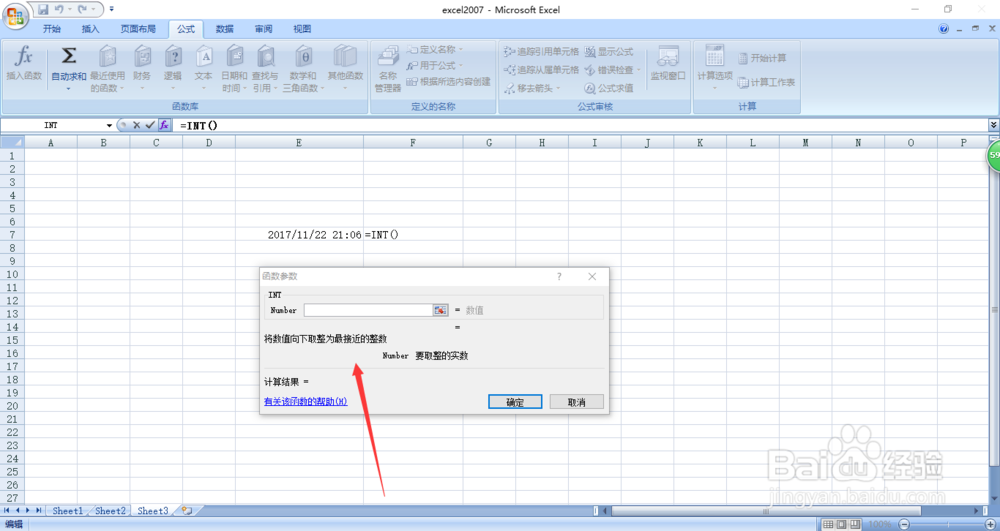Switch to the 插入 ribbon tab

(x=91, y=29)
